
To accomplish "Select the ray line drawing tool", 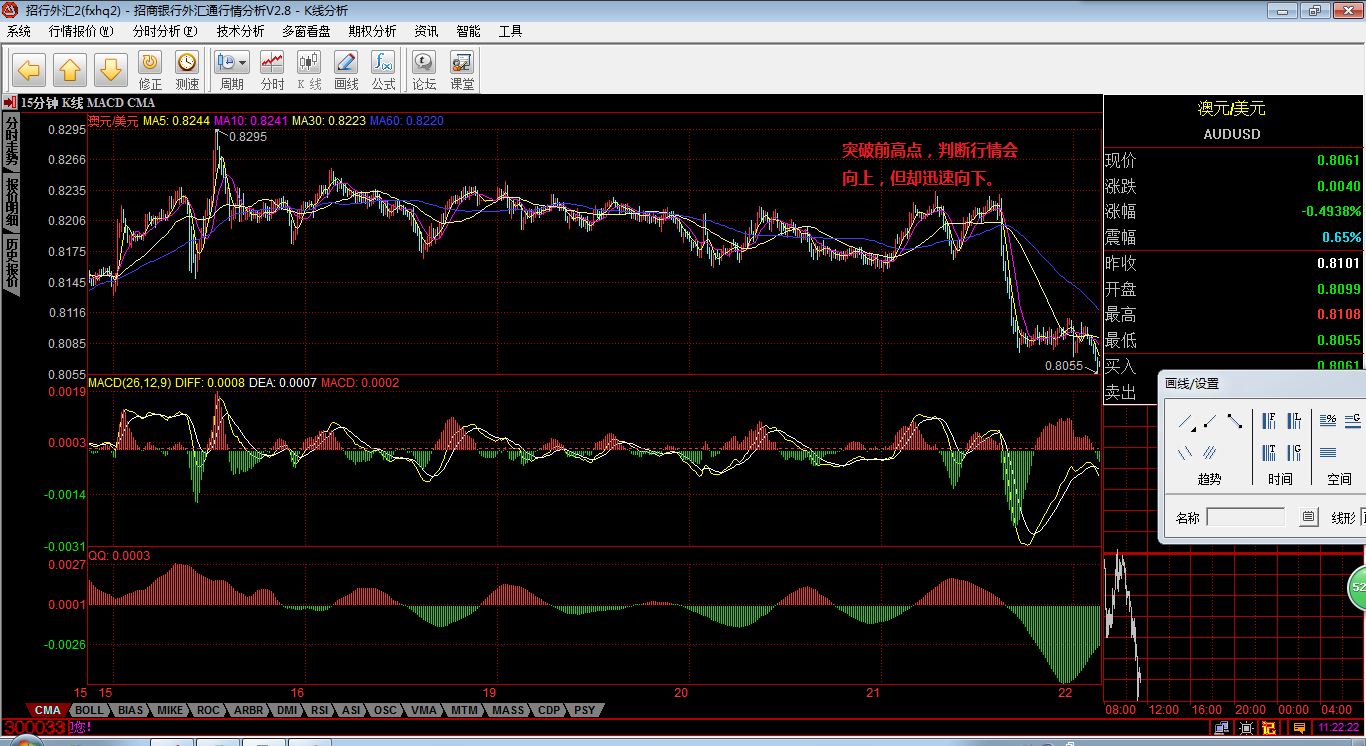I will point(1210,421).
